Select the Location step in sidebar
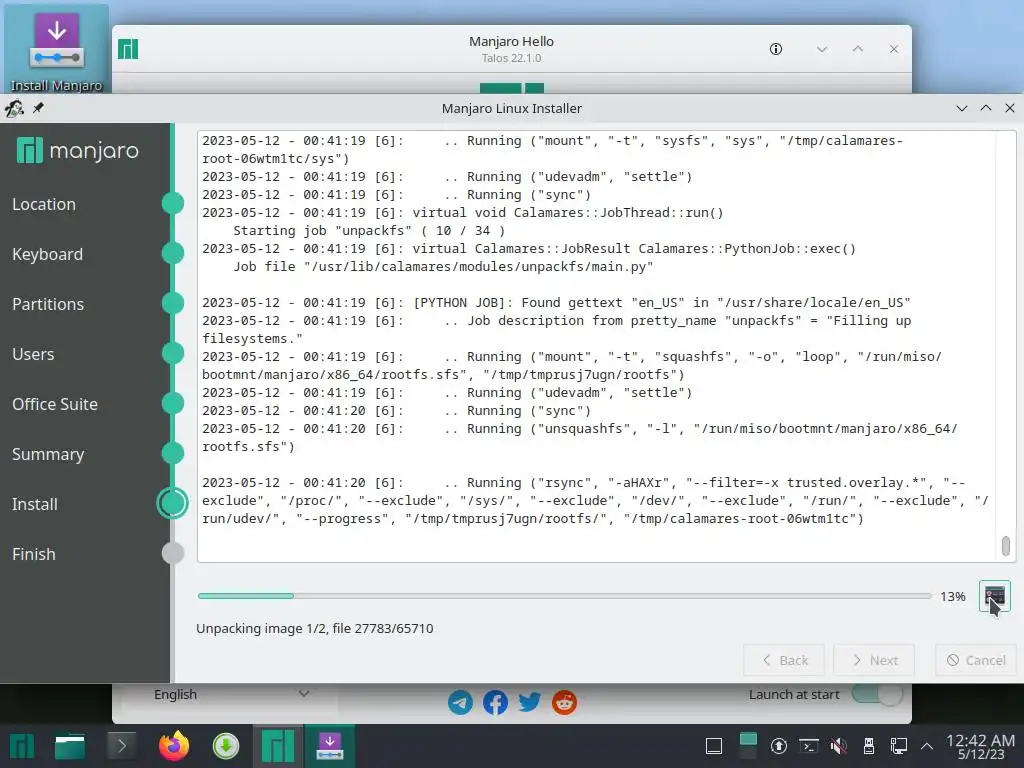Image resolution: width=1024 pixels, height=768 pixels. 44,204
